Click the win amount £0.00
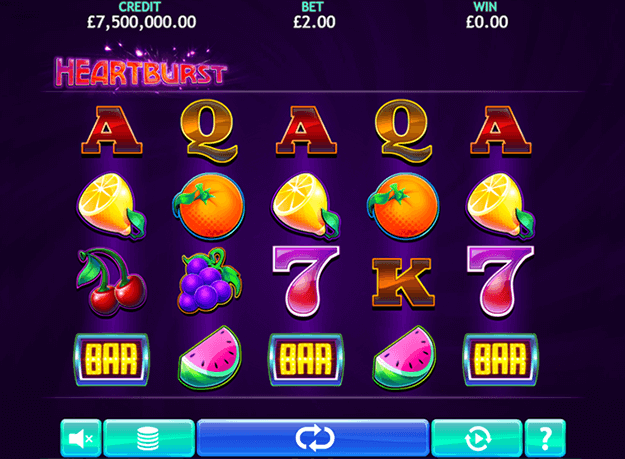This screenshot has width=625, height=459. coord(487,22)
